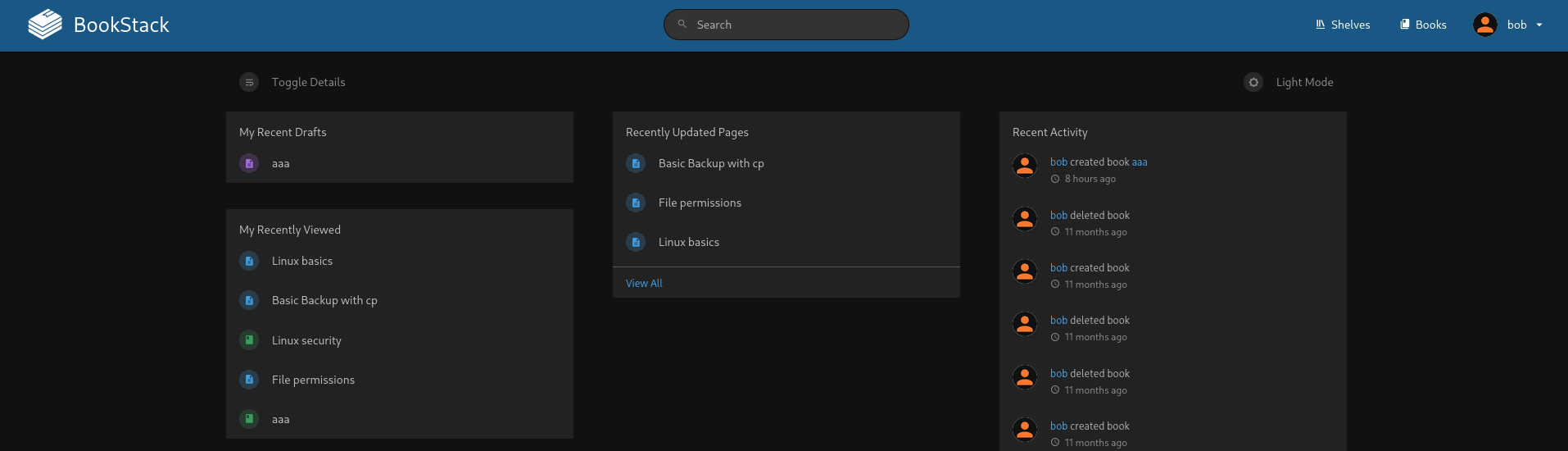Click the BookStack logo icon
The width and height of the screenshot is (1568, 451).
pos(45,25)
